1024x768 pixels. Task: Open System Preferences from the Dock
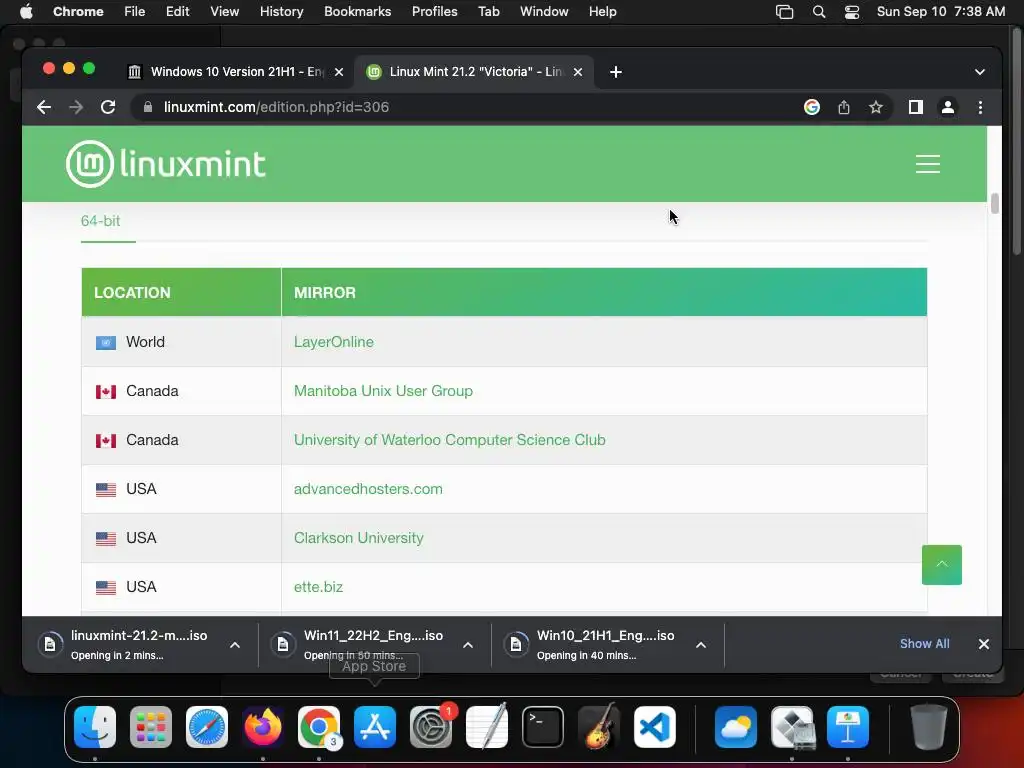click(431, 727)
